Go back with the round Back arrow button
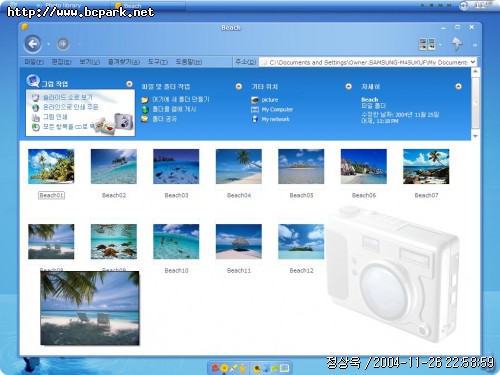The image size is (500, 375). (33, 44)
